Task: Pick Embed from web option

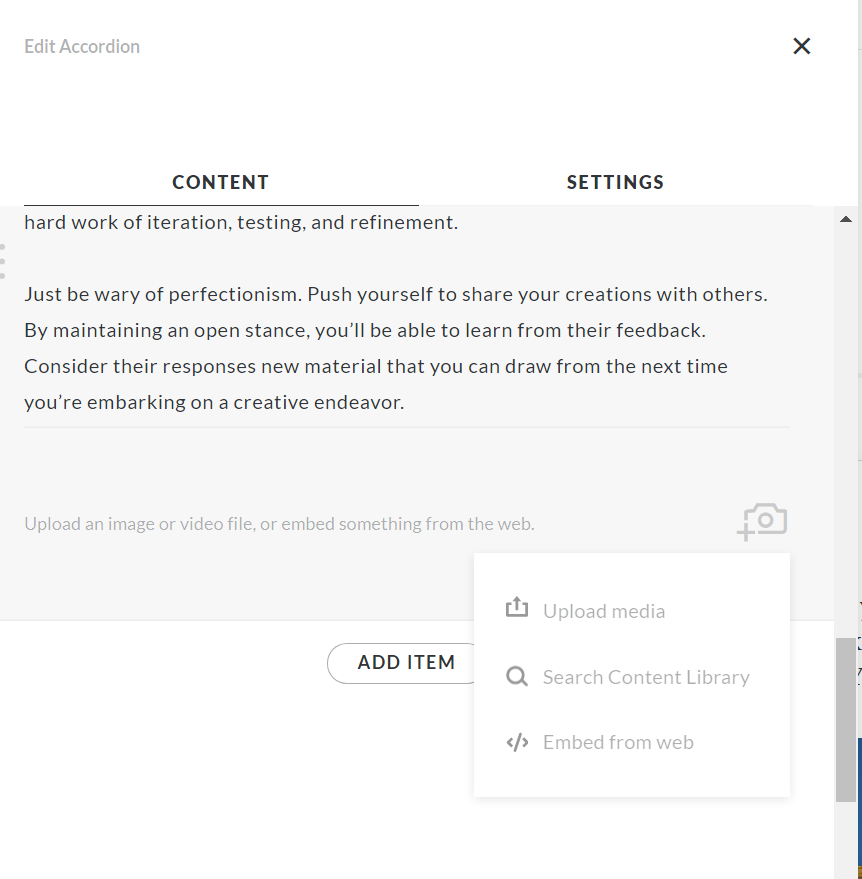Action: point(617,742)
